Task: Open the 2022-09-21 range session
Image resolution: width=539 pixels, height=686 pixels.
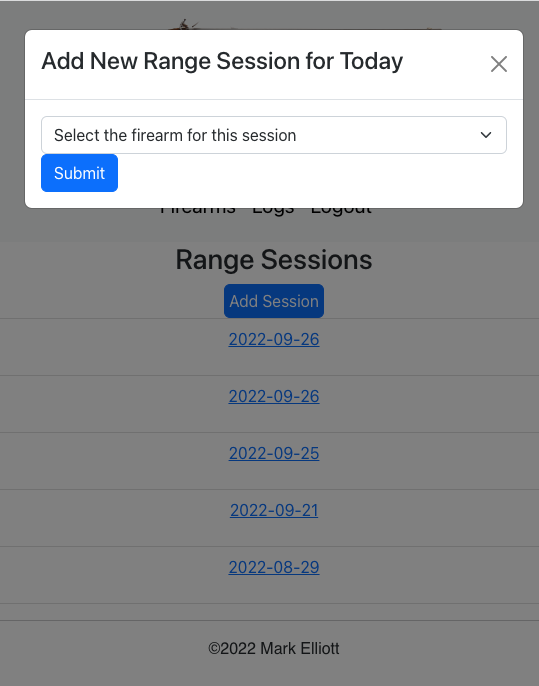Action: pos(274,510)
